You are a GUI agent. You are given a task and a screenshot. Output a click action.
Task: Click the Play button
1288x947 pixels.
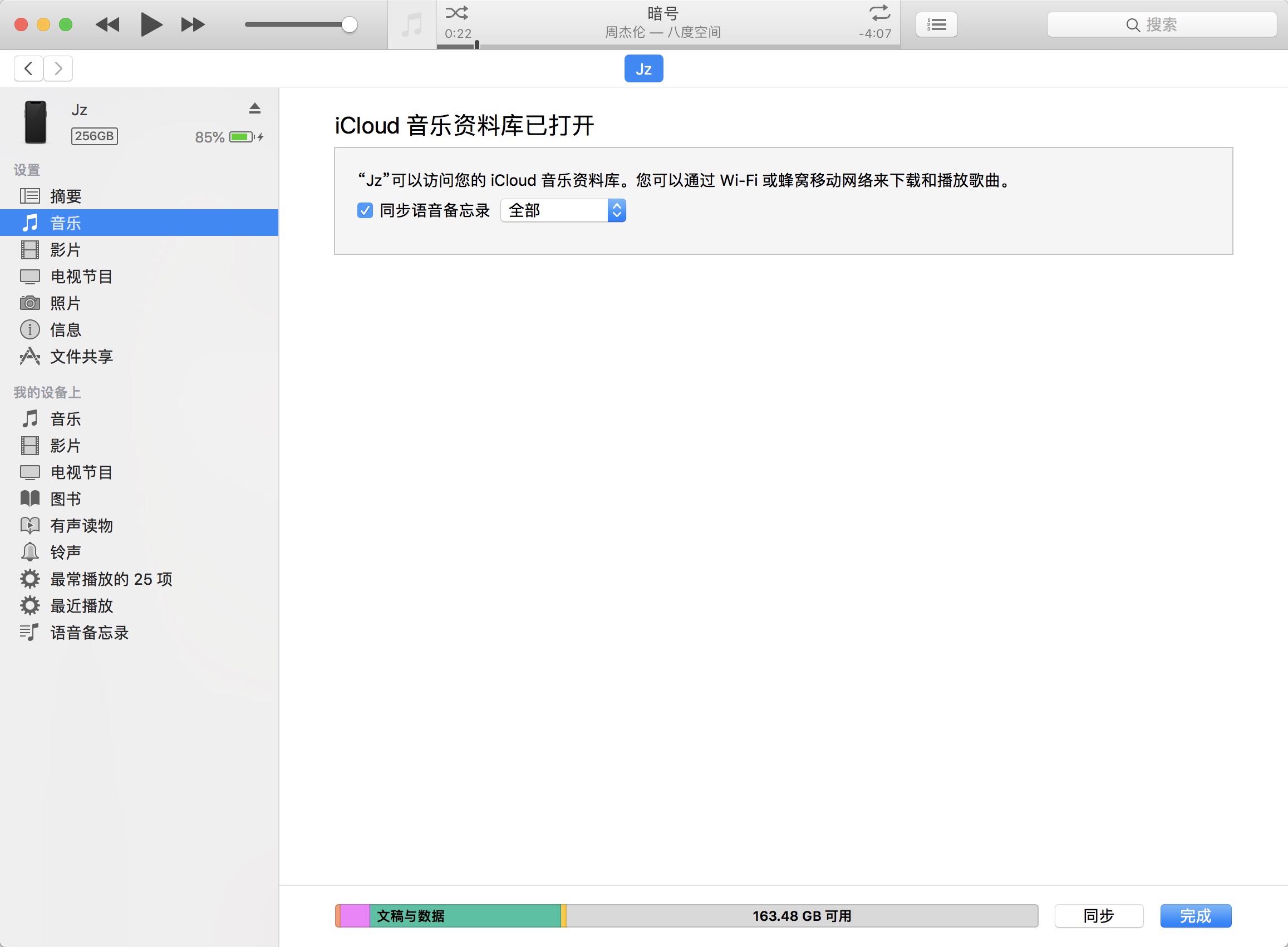151,24
